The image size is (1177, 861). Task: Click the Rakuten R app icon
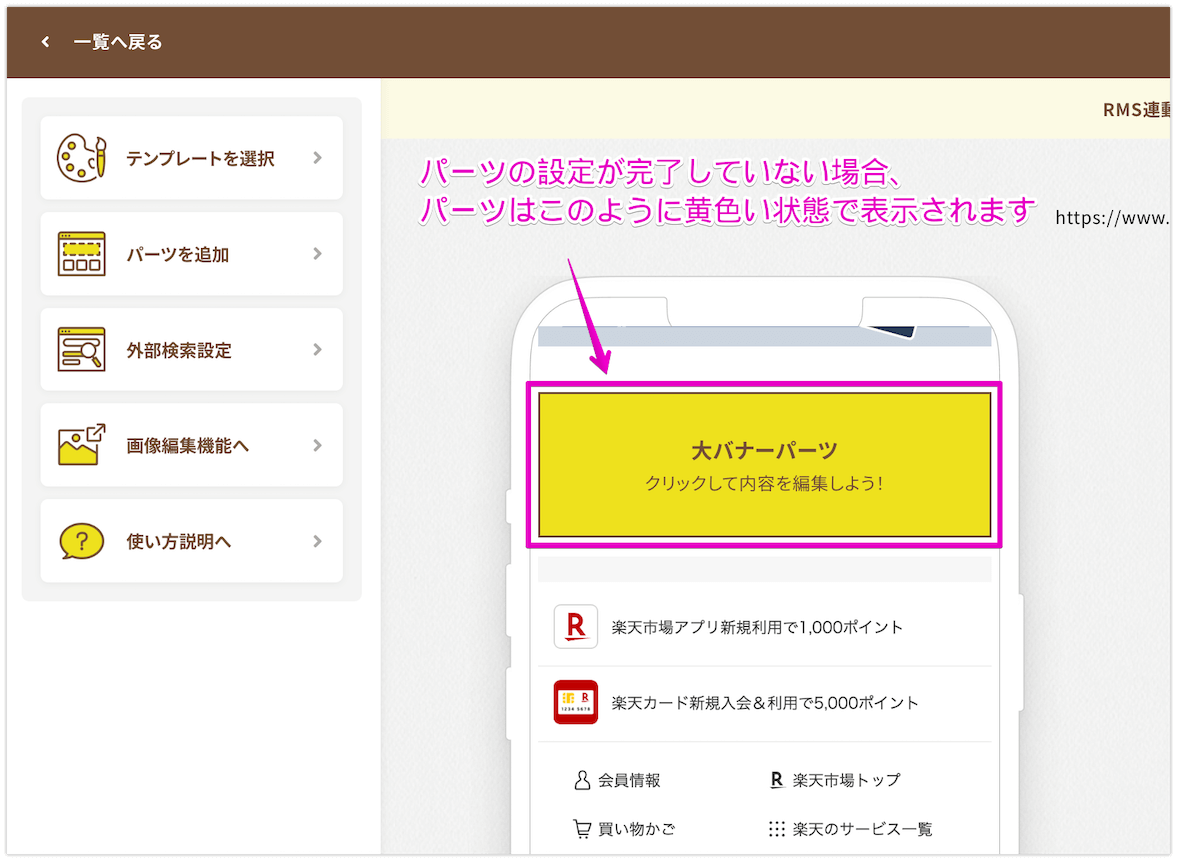576,627
